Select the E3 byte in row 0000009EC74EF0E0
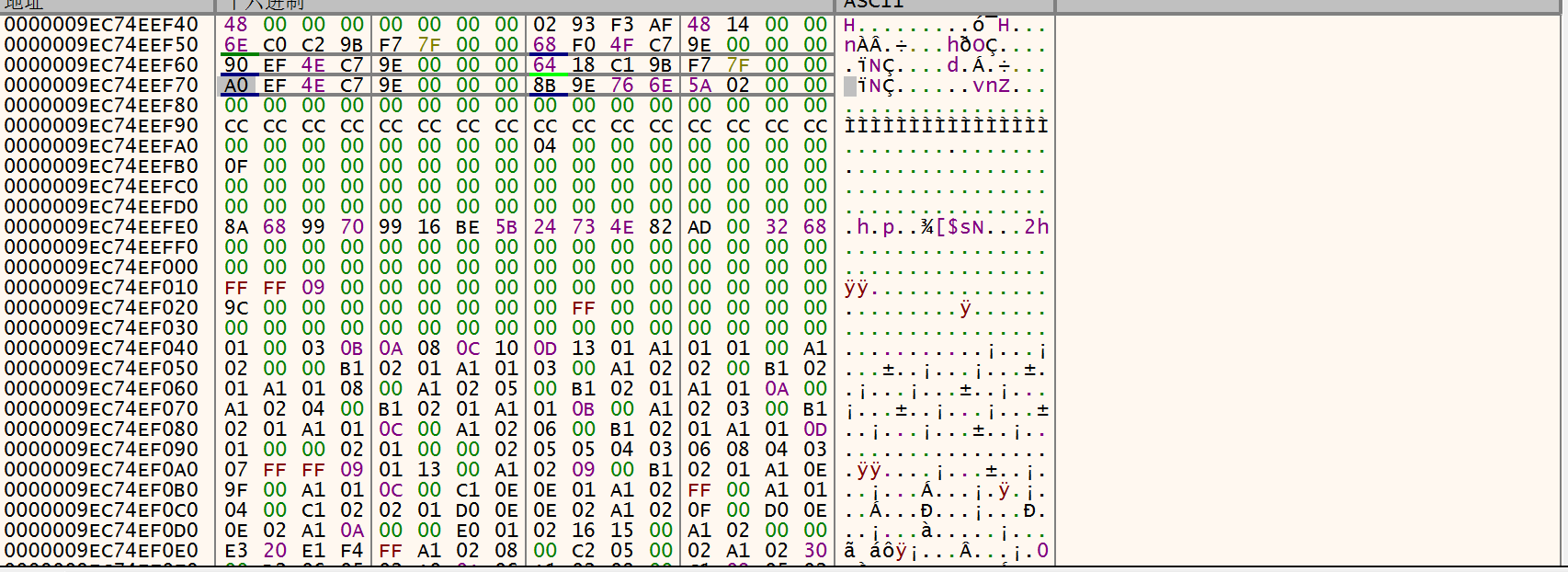The width and height of the screenshot is (1568, 572). 236,551
